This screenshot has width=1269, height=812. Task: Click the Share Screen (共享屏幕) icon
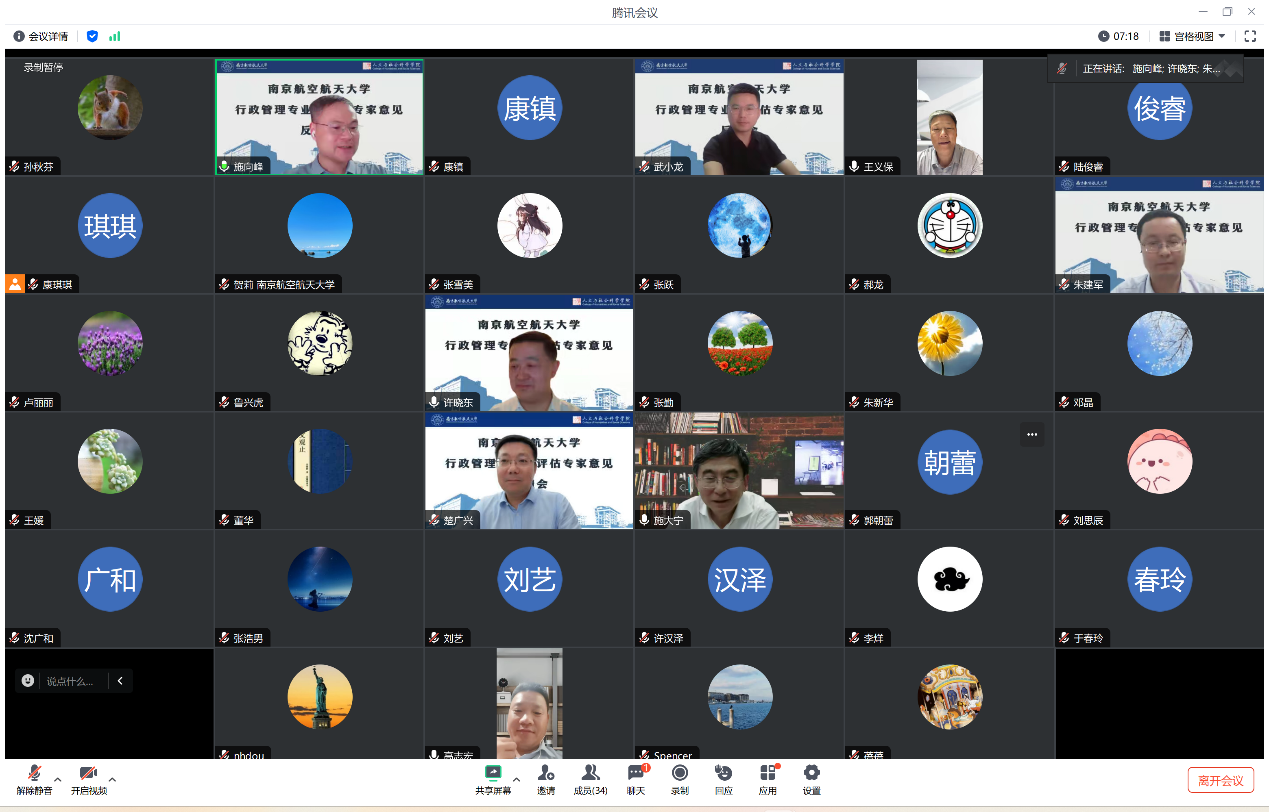(492, 773)
